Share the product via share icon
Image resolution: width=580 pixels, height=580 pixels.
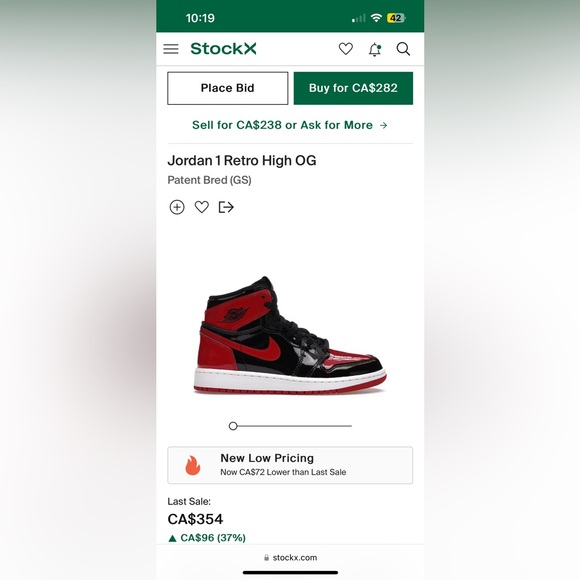click(226, 207)
